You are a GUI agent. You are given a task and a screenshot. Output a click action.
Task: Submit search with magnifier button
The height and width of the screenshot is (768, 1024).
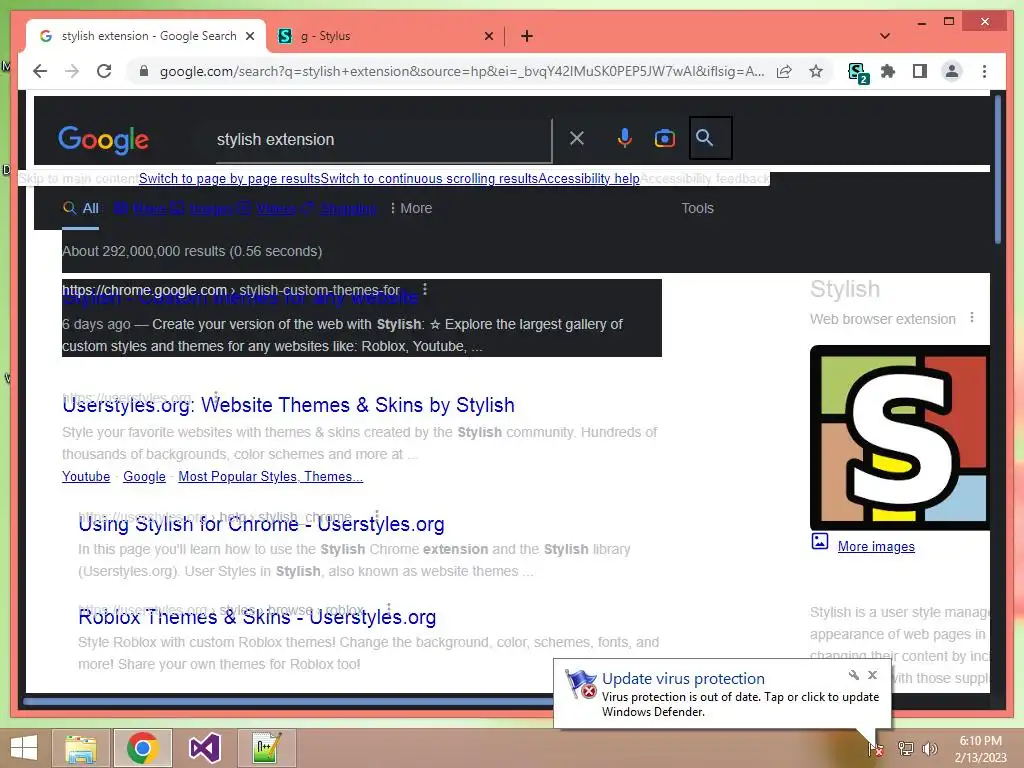click(x=711, y=138)
